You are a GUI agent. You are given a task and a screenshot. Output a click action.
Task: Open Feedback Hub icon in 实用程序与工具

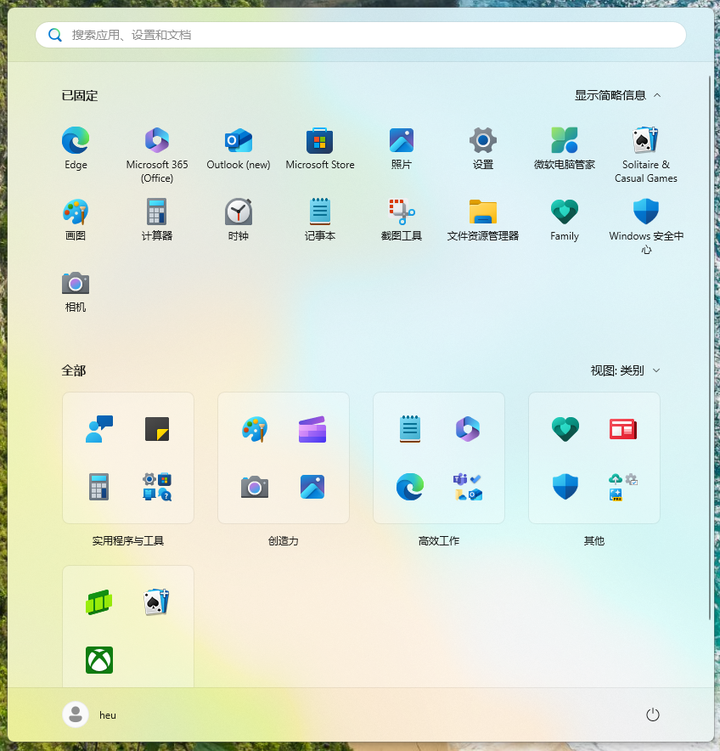[x=99, y=429]
